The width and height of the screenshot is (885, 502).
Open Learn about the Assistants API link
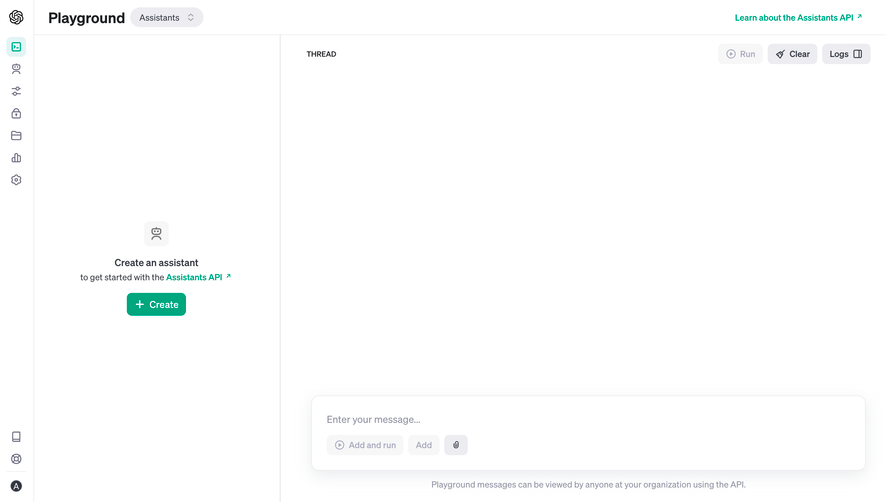coord(799,18)
